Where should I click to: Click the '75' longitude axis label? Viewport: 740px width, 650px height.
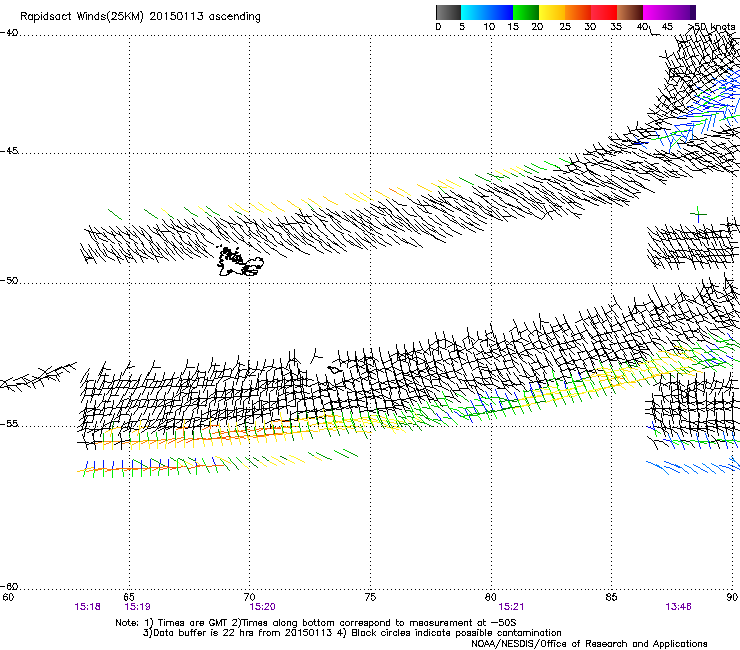click(x=370, y=597)
